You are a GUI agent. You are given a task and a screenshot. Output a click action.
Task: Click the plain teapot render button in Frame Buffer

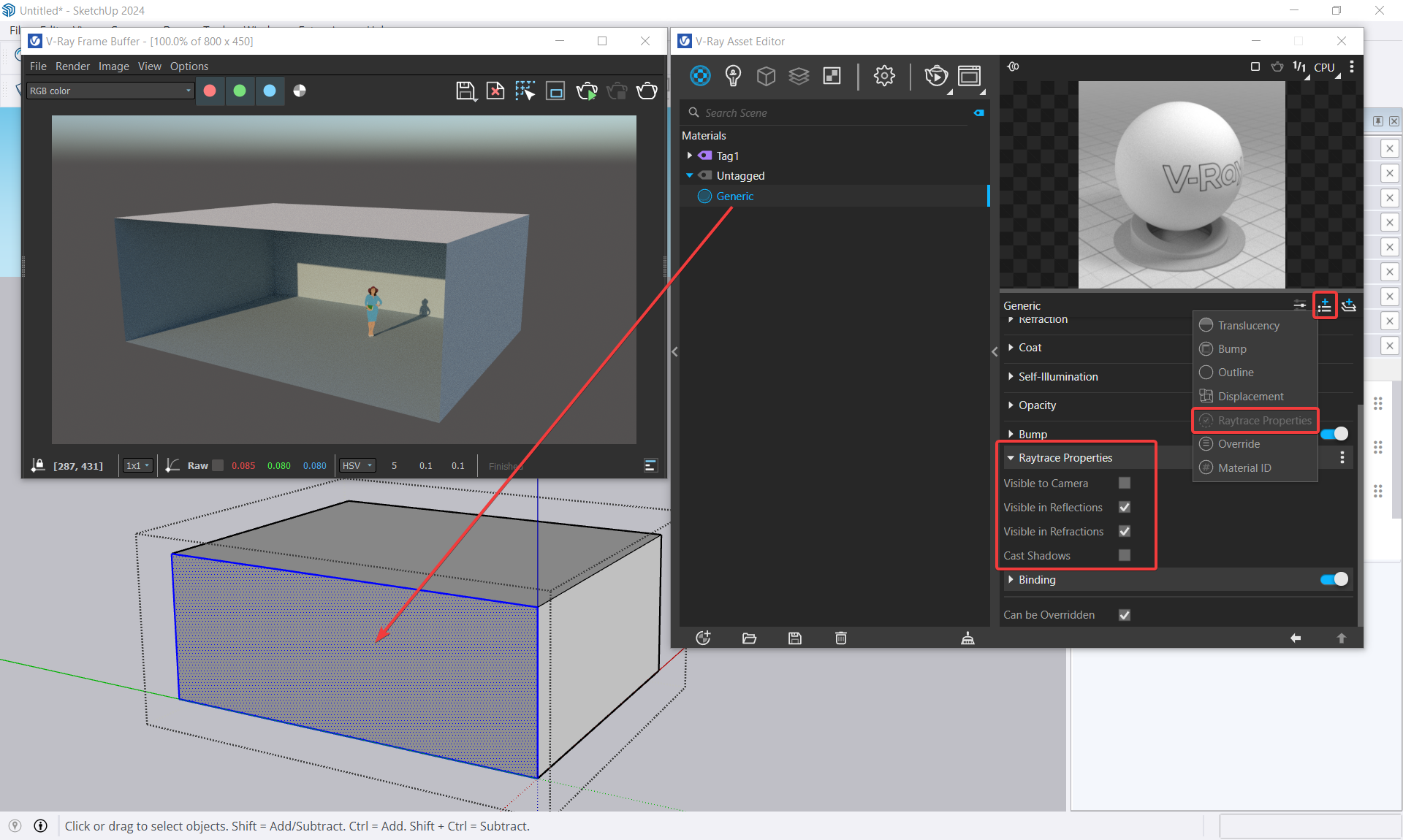[647, 91]
